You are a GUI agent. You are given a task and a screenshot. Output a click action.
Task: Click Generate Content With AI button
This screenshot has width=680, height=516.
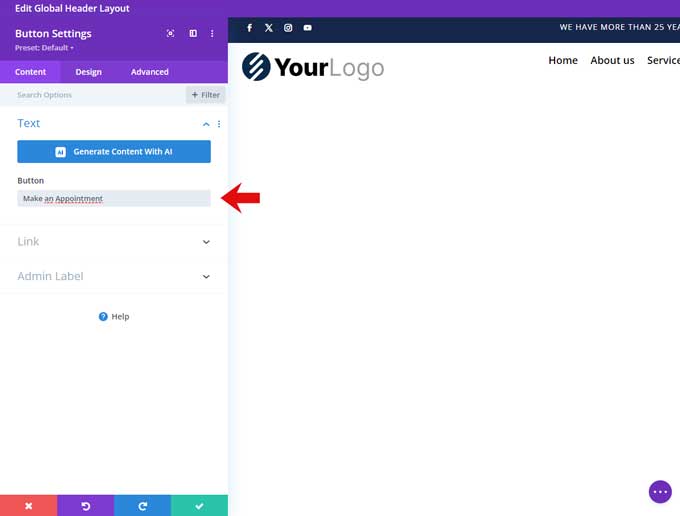(114, 152)
